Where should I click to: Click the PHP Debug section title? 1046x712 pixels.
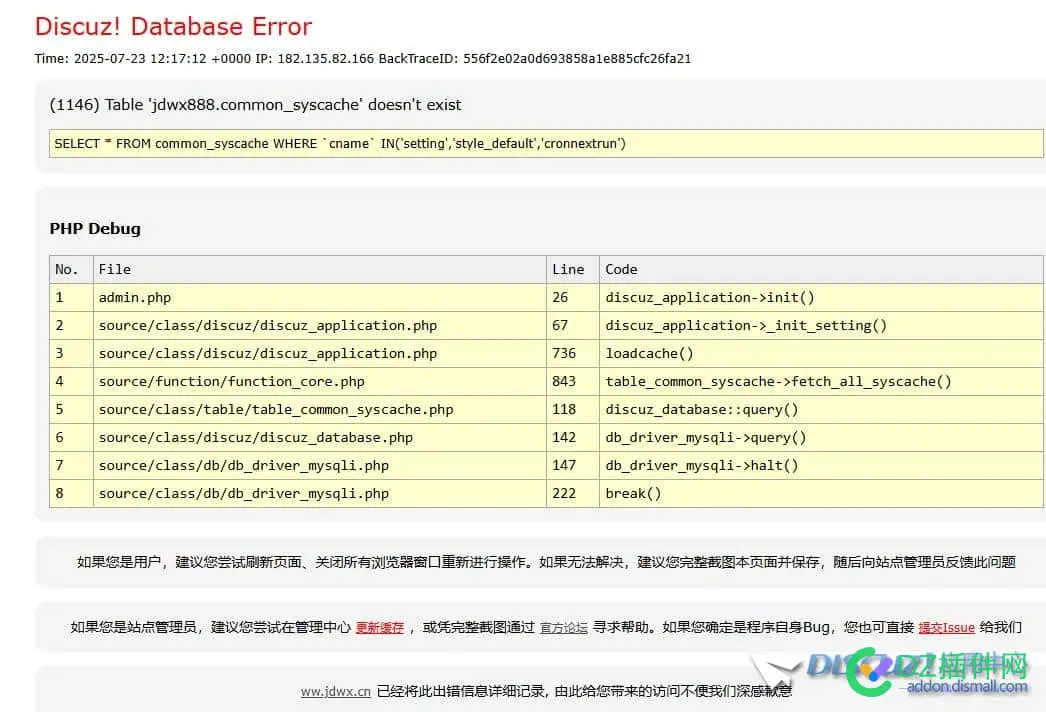coord(95,229)
